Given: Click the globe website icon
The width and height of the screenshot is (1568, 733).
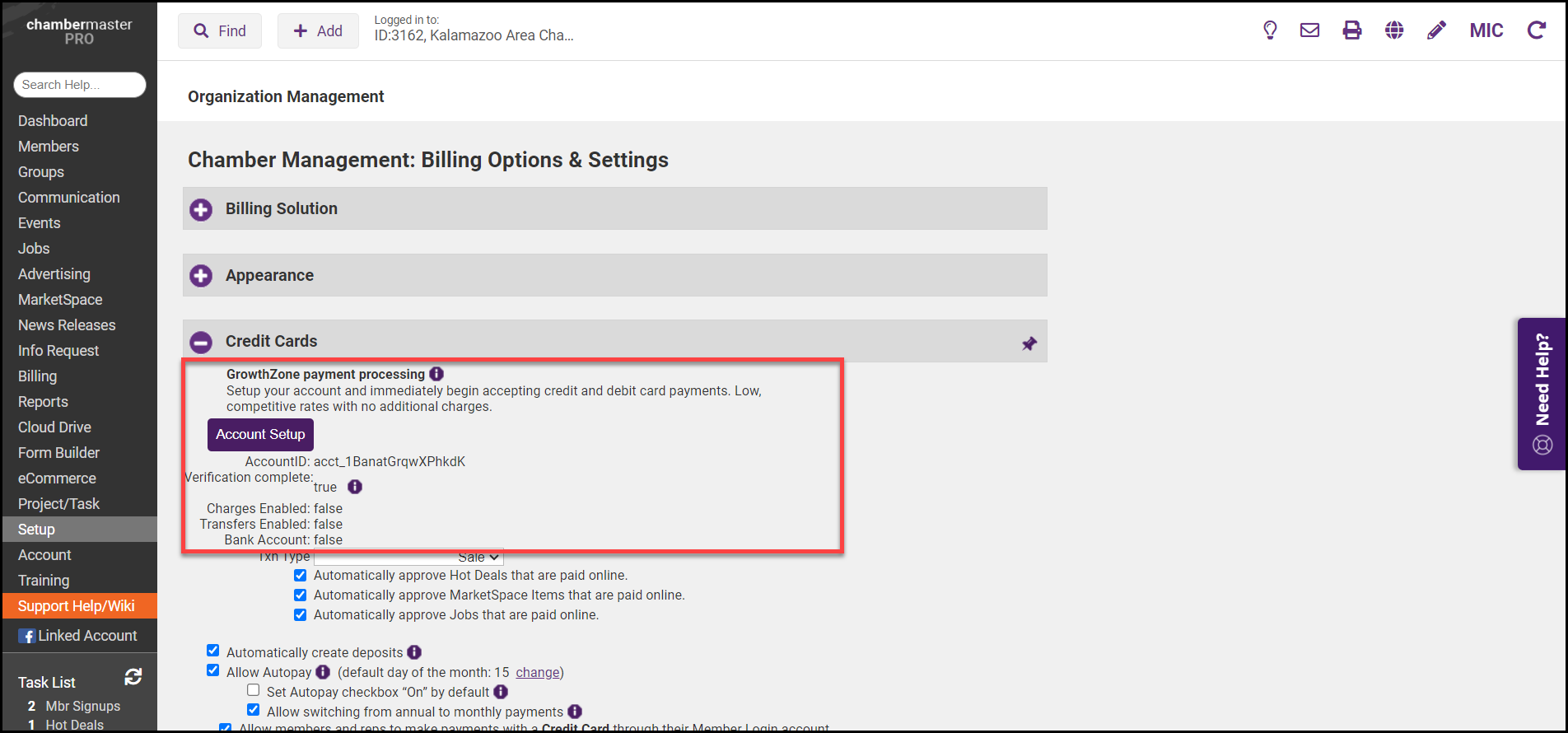Looking at the screenshot, I should pyautogui.click(x=1394, y=30).
